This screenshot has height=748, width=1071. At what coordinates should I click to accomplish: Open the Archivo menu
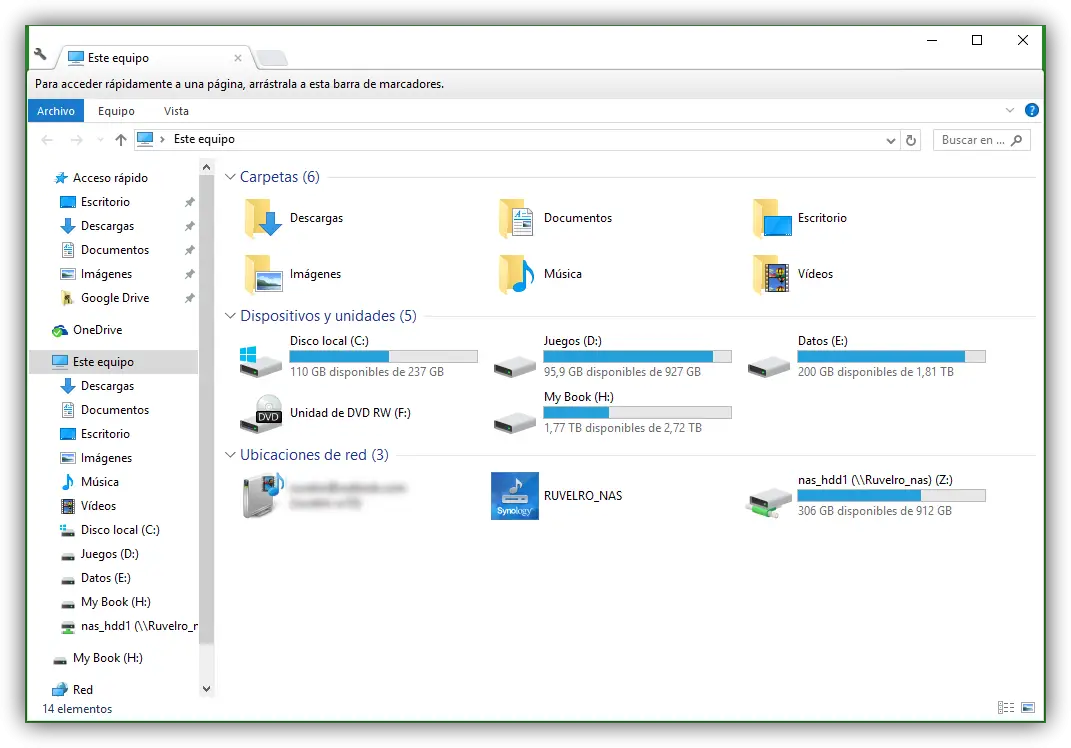(55, 111)
